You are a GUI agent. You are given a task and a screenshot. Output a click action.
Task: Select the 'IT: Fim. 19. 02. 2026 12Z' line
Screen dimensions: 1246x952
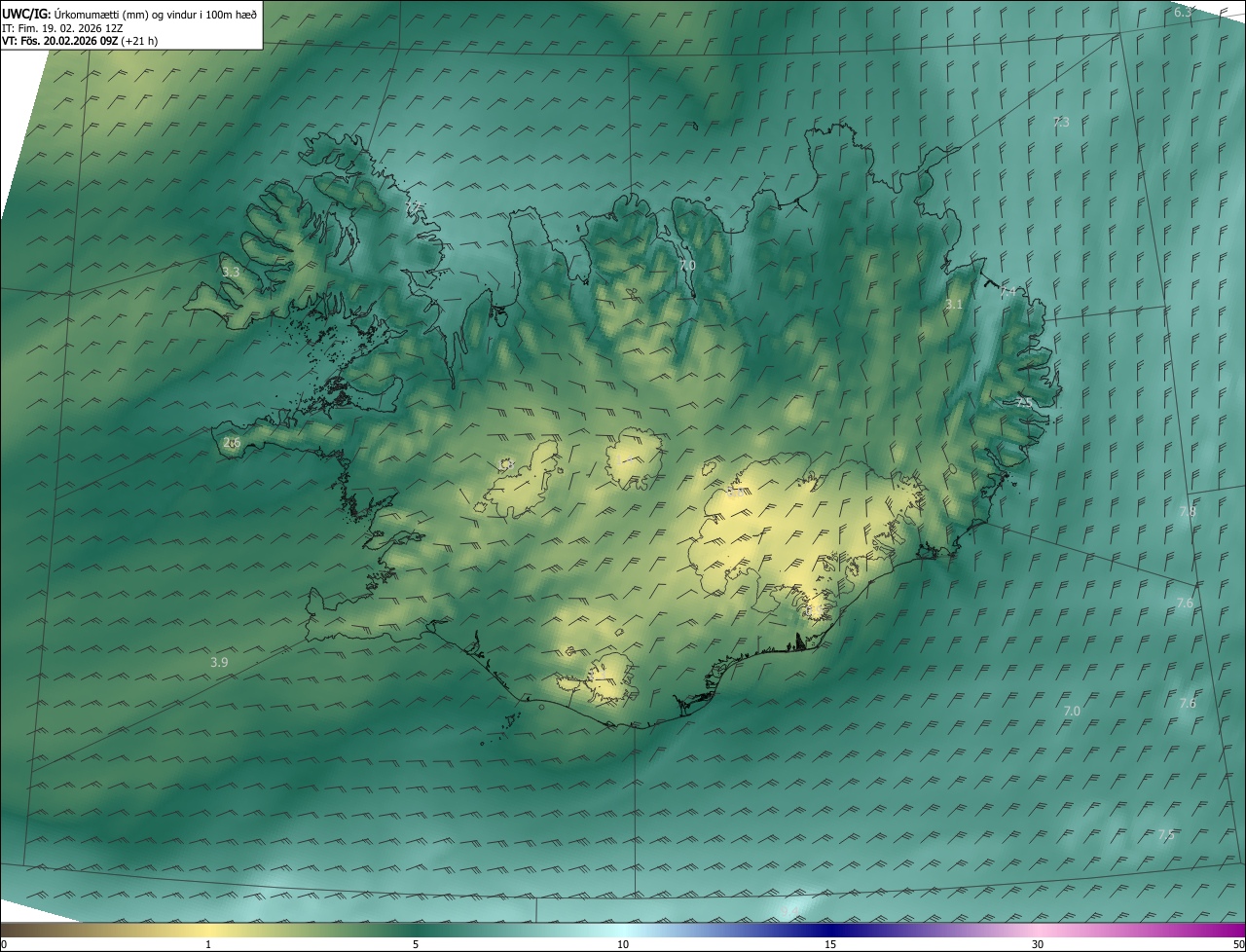61,28
